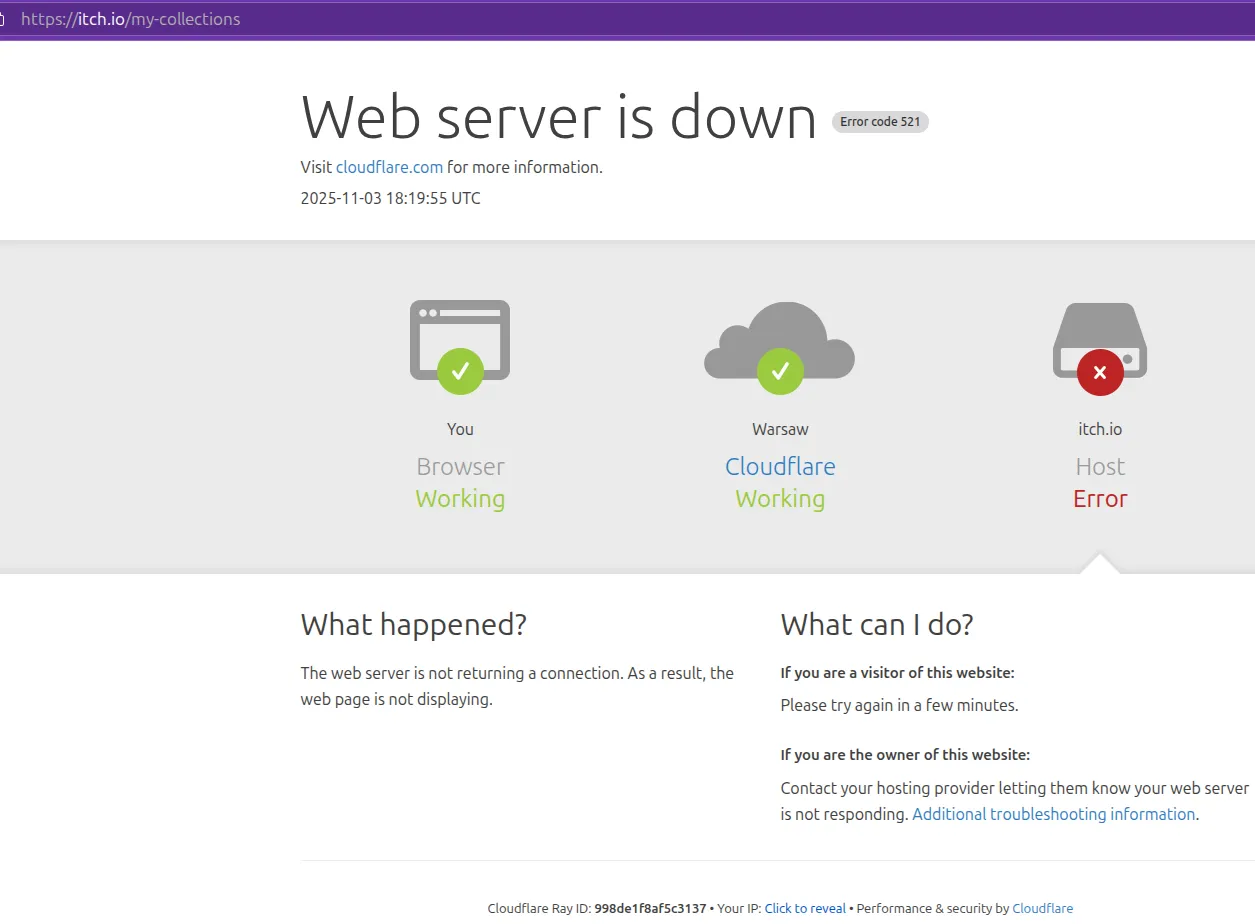Viewport: 1255px width, 924px height.
Task: Click 'If you are a visitor of this website:'
Action: point(897,673)
